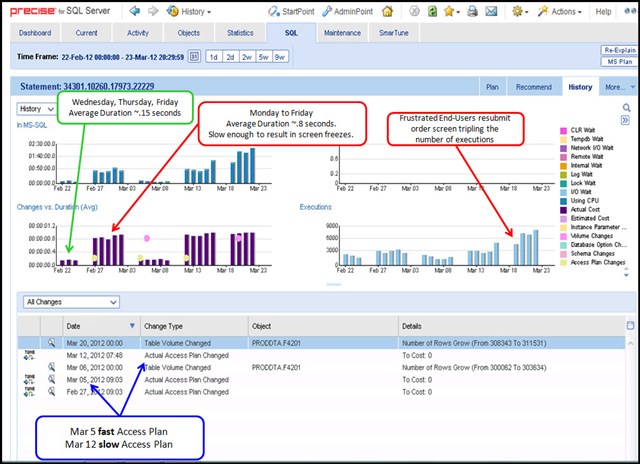This screenshot has width=640, height=464.
Task: Click the Object column header
Action: click(323, 326)
